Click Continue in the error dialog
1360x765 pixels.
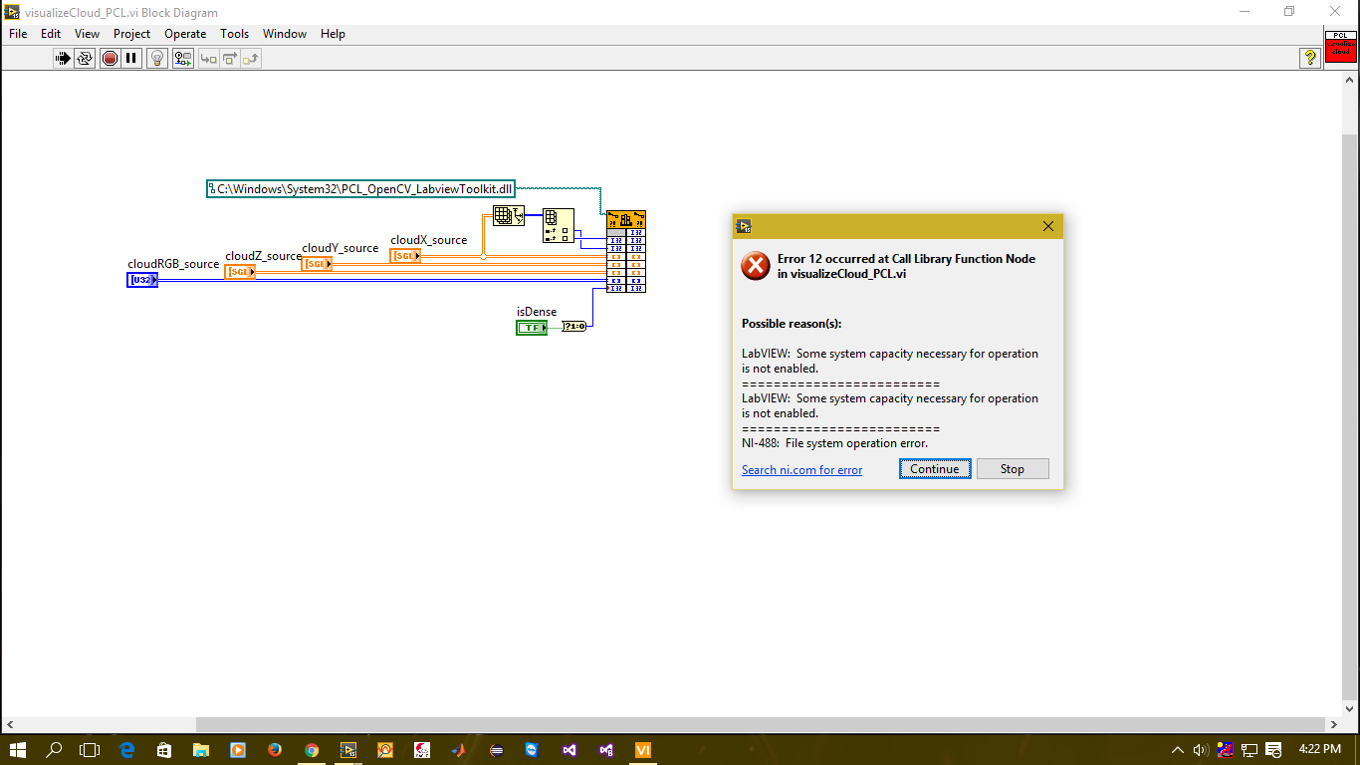point(935,469)
